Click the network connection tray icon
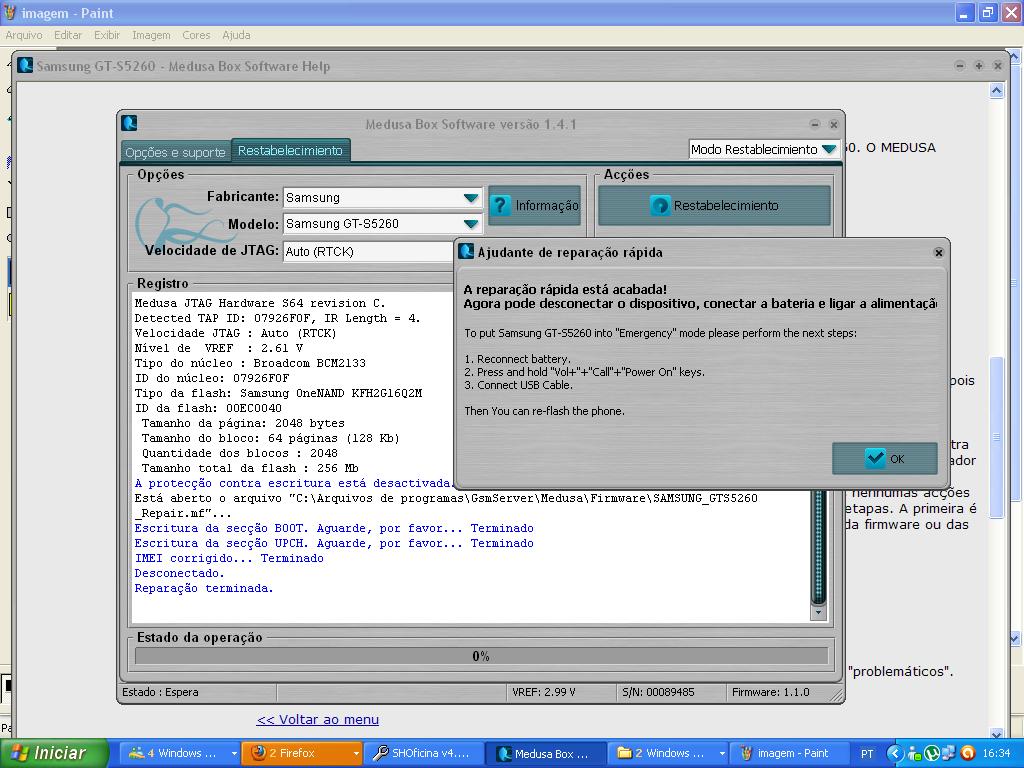 pos(949,754)
